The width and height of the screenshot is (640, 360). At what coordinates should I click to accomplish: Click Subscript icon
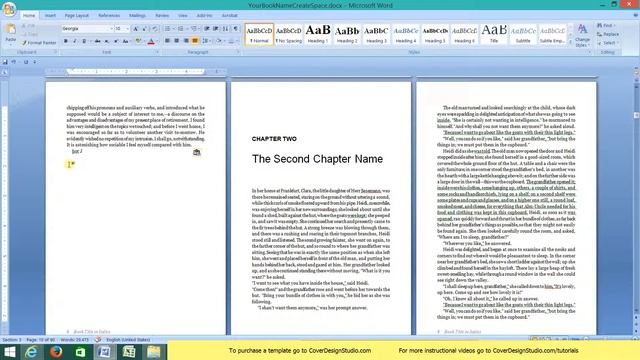(107, 41)
